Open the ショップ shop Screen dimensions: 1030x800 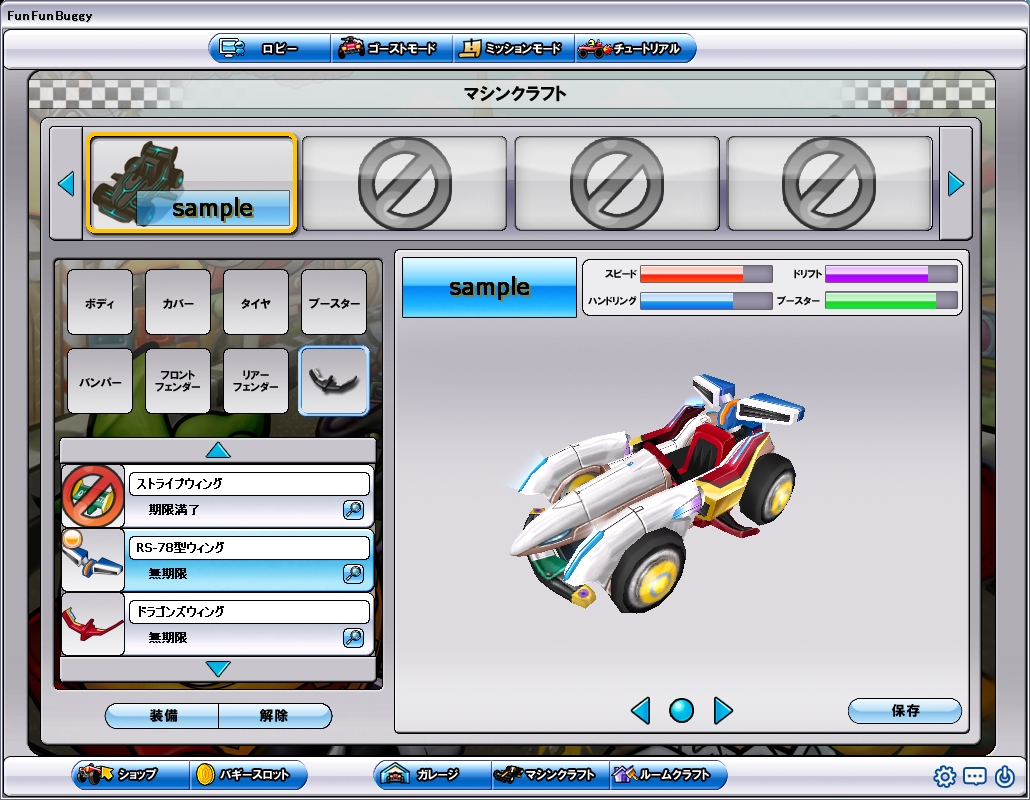(x=130, y=774)
